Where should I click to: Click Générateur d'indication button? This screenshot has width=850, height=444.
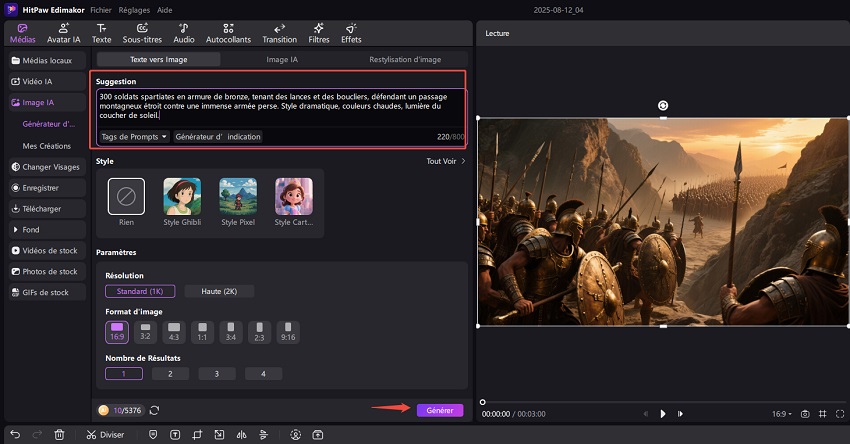click(x=218, y=137)
